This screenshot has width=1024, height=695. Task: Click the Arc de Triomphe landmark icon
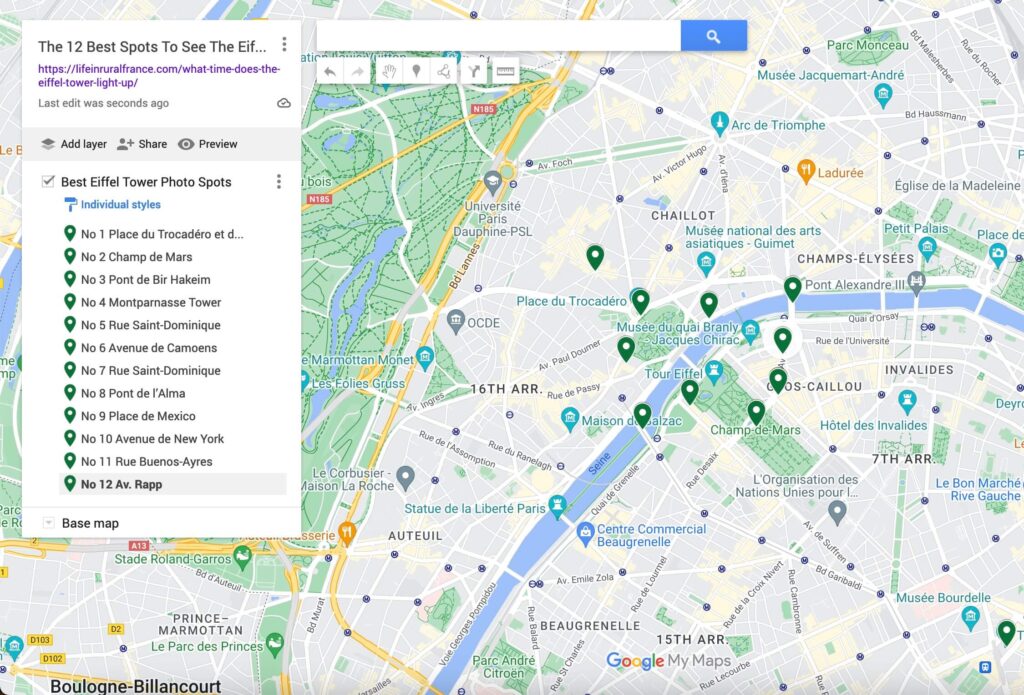tap(719, 123)
